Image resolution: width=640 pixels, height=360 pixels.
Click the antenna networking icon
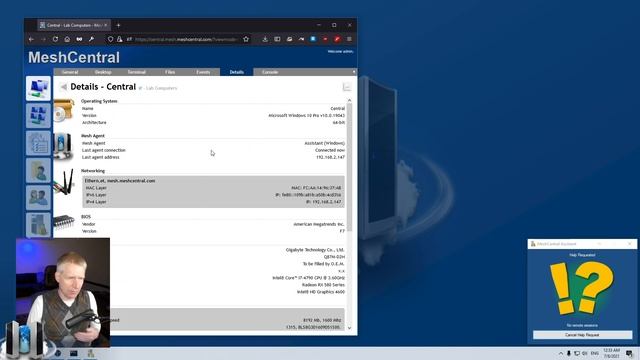[x=64, y=182]
